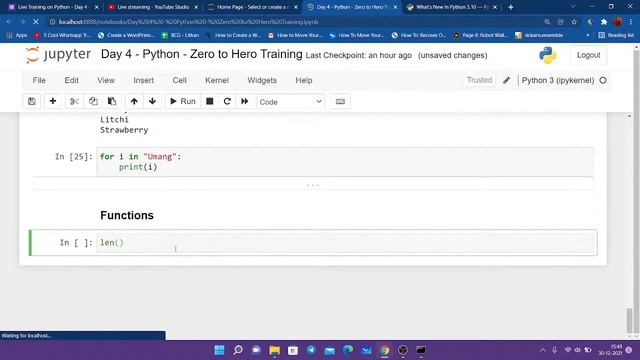640x360 pixels.
Task: Save and checkpoint the notebook
Action: click(32, 101)
